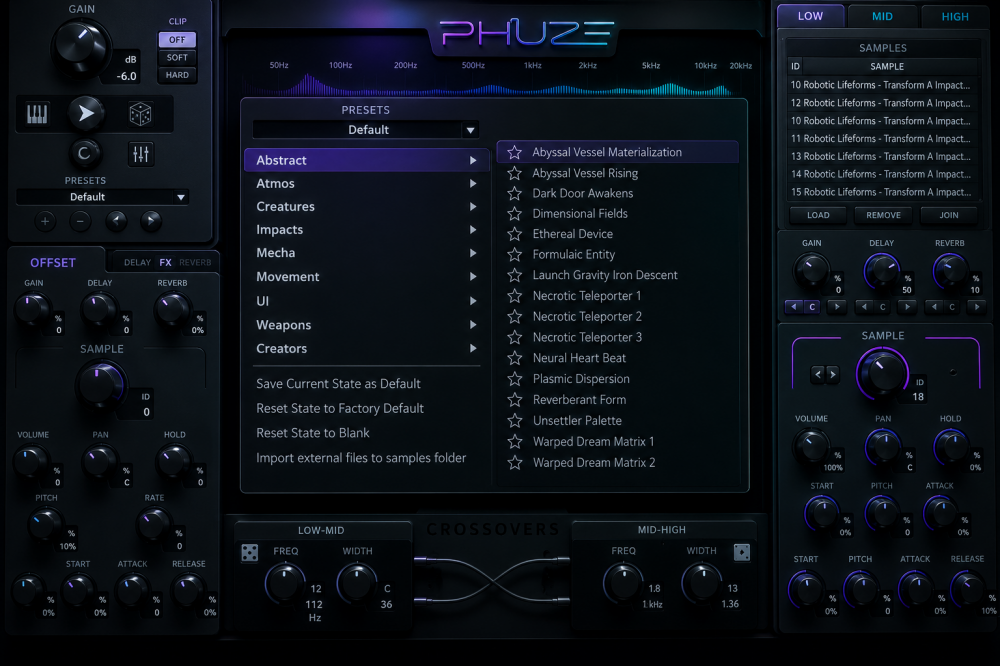Open the Default dropdown in center presets panel
This screenshot has width=1000, height=666.
(365, 130)
